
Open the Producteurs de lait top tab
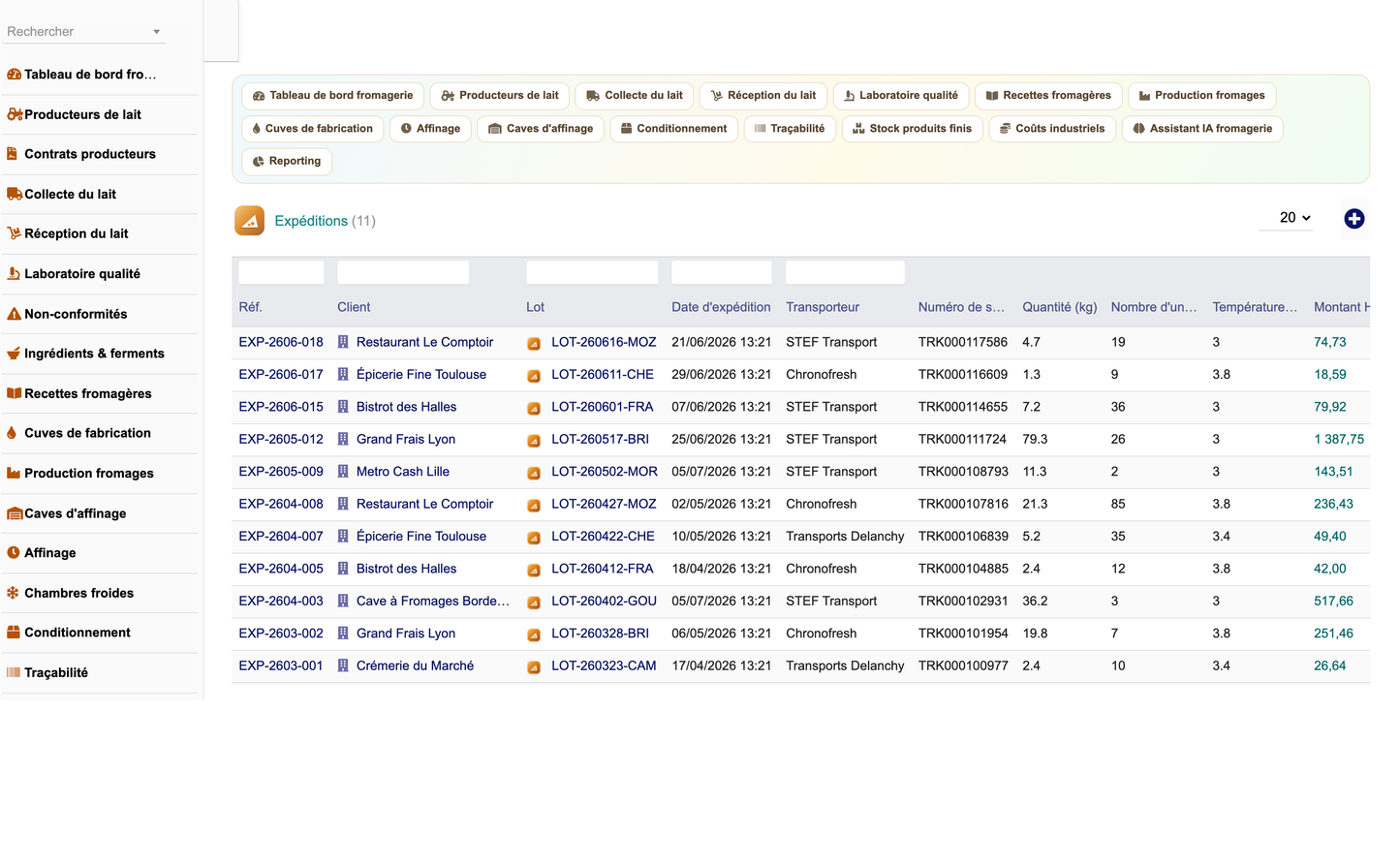(x=500, y=96)
